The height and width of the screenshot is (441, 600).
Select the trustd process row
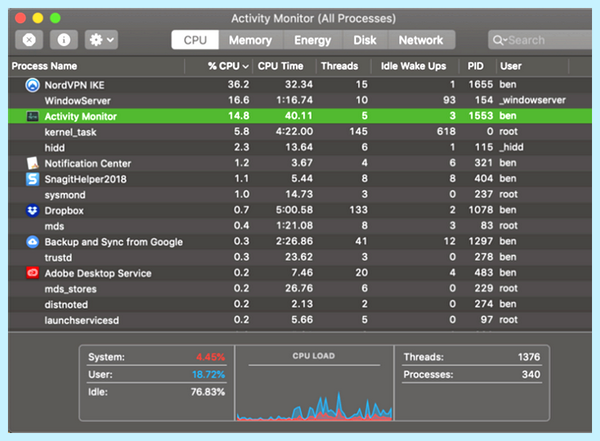coord(300,257)
